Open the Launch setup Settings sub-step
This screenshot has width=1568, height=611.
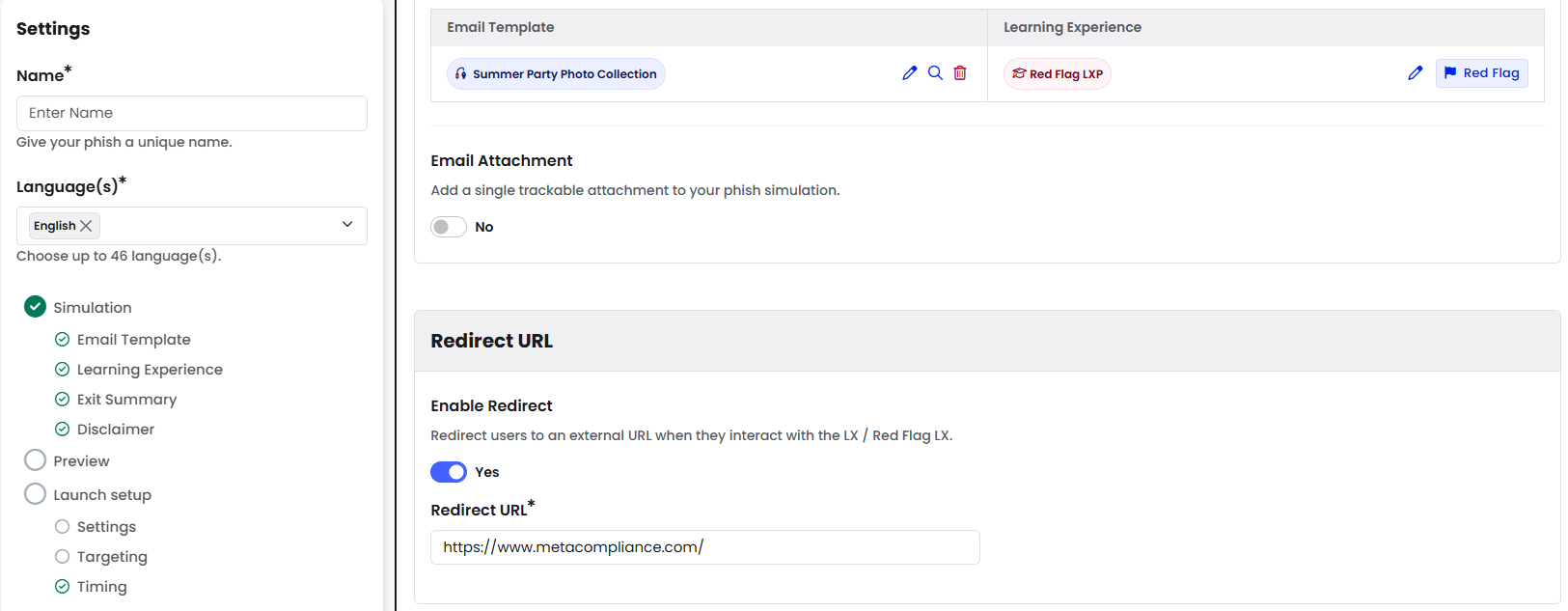tap(106, 527)
